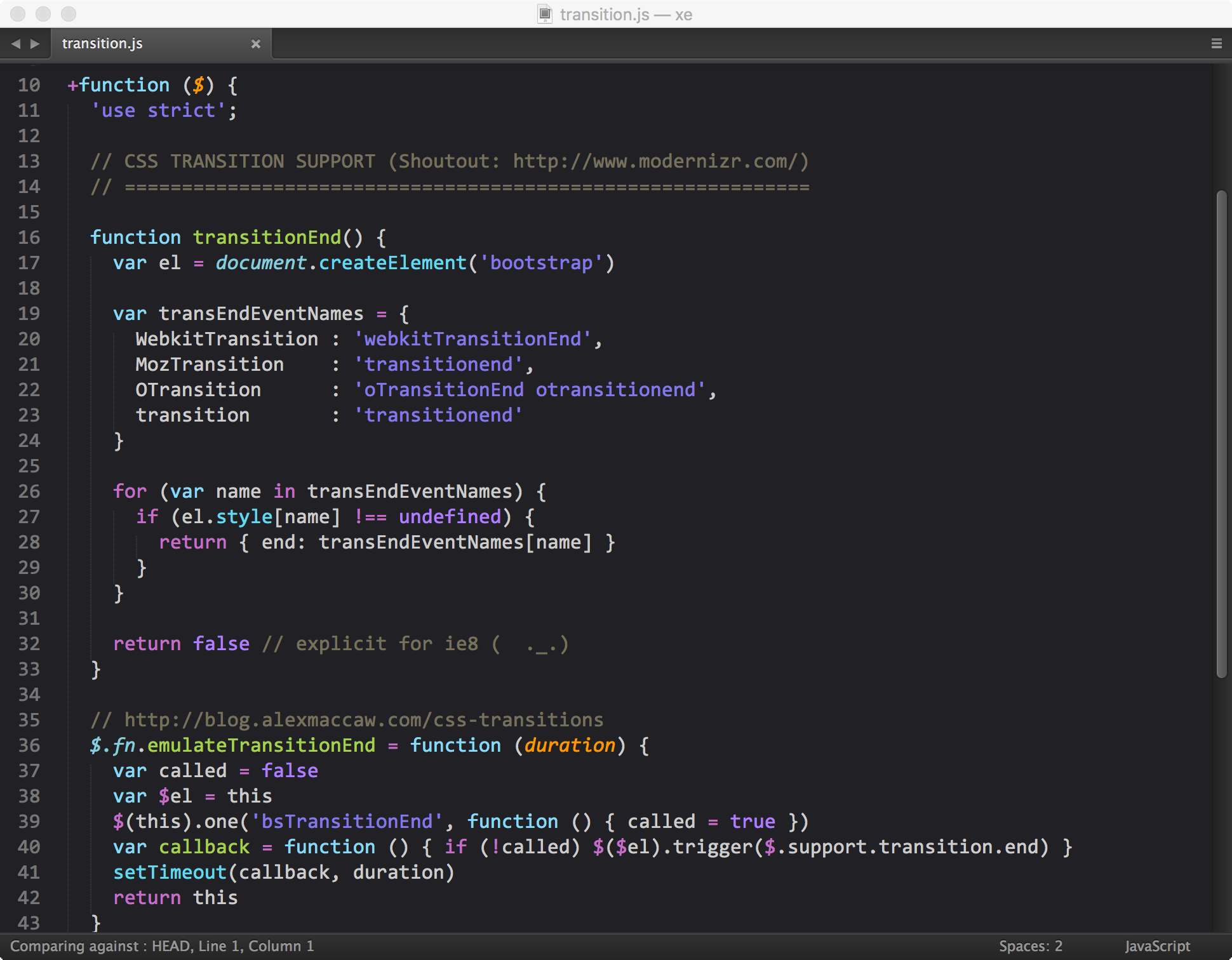Click '+function ($)' on line 10
1232x960 pixels.
pos(141,85)
